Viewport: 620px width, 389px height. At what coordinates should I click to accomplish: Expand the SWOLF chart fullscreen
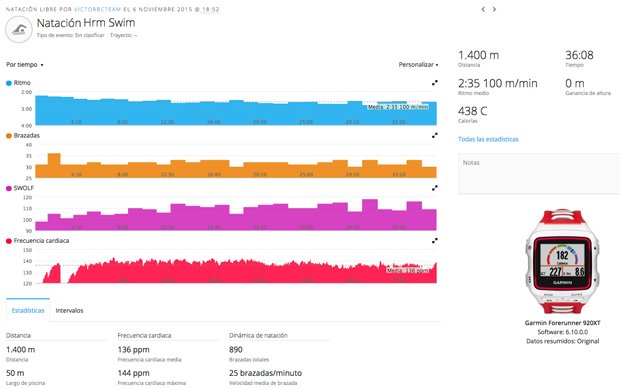pyautogui.click(x=435, y=188)
